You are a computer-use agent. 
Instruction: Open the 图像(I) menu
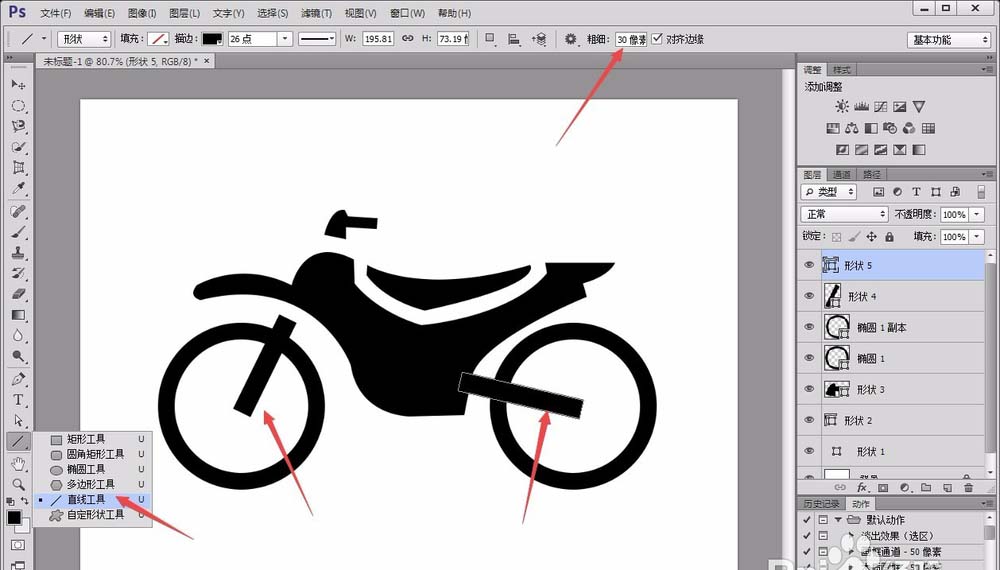pyautogui.click(x=142, y=13)
